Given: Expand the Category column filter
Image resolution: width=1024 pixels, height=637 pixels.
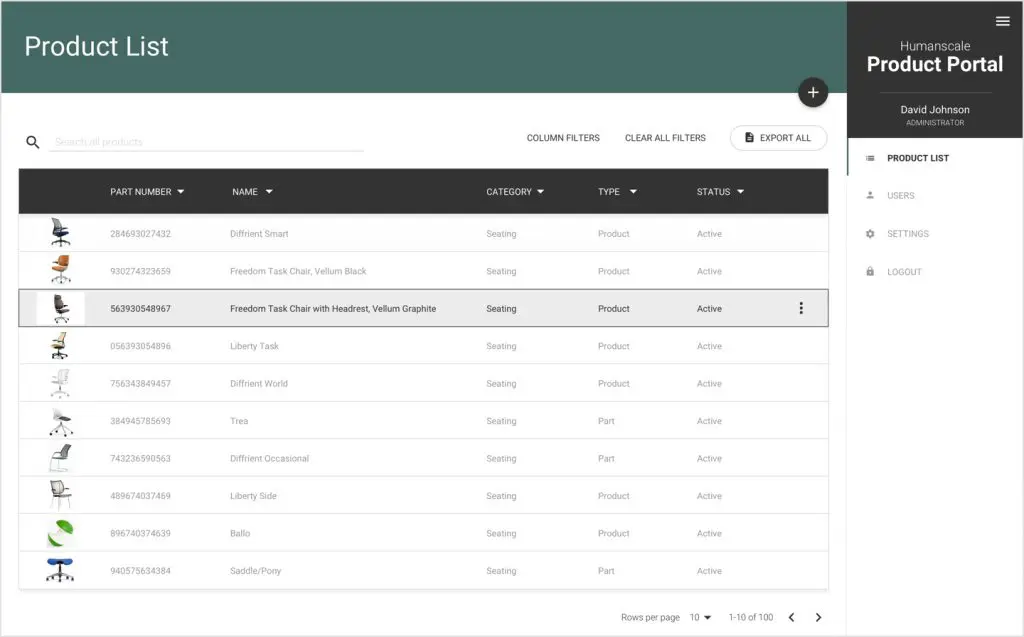Looking at the screenshot, I should point(540,192).
